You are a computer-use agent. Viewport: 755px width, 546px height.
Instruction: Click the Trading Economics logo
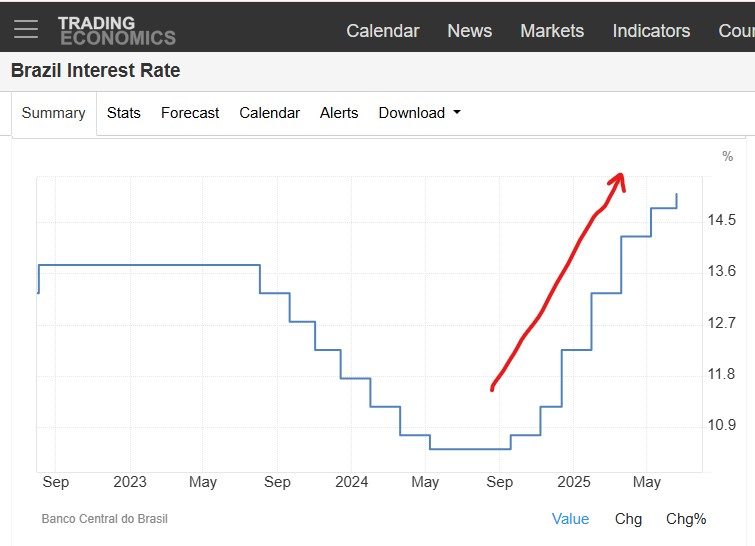point(117,31)
